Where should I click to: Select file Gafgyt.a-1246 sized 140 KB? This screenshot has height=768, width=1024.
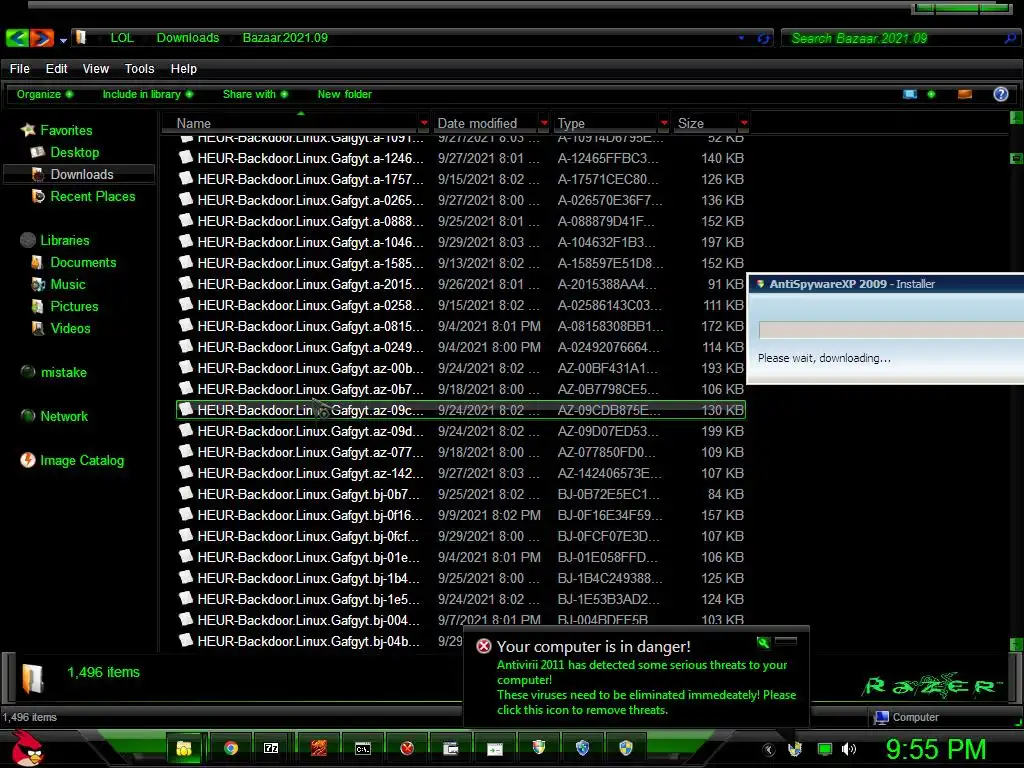[x=461, y=158]
